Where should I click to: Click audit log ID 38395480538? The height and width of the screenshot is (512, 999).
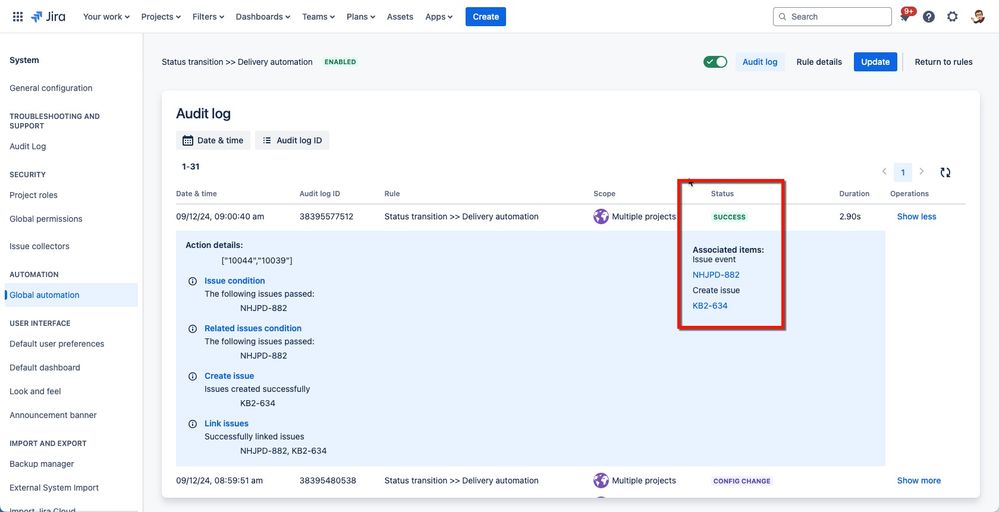(x=327, y=480)
